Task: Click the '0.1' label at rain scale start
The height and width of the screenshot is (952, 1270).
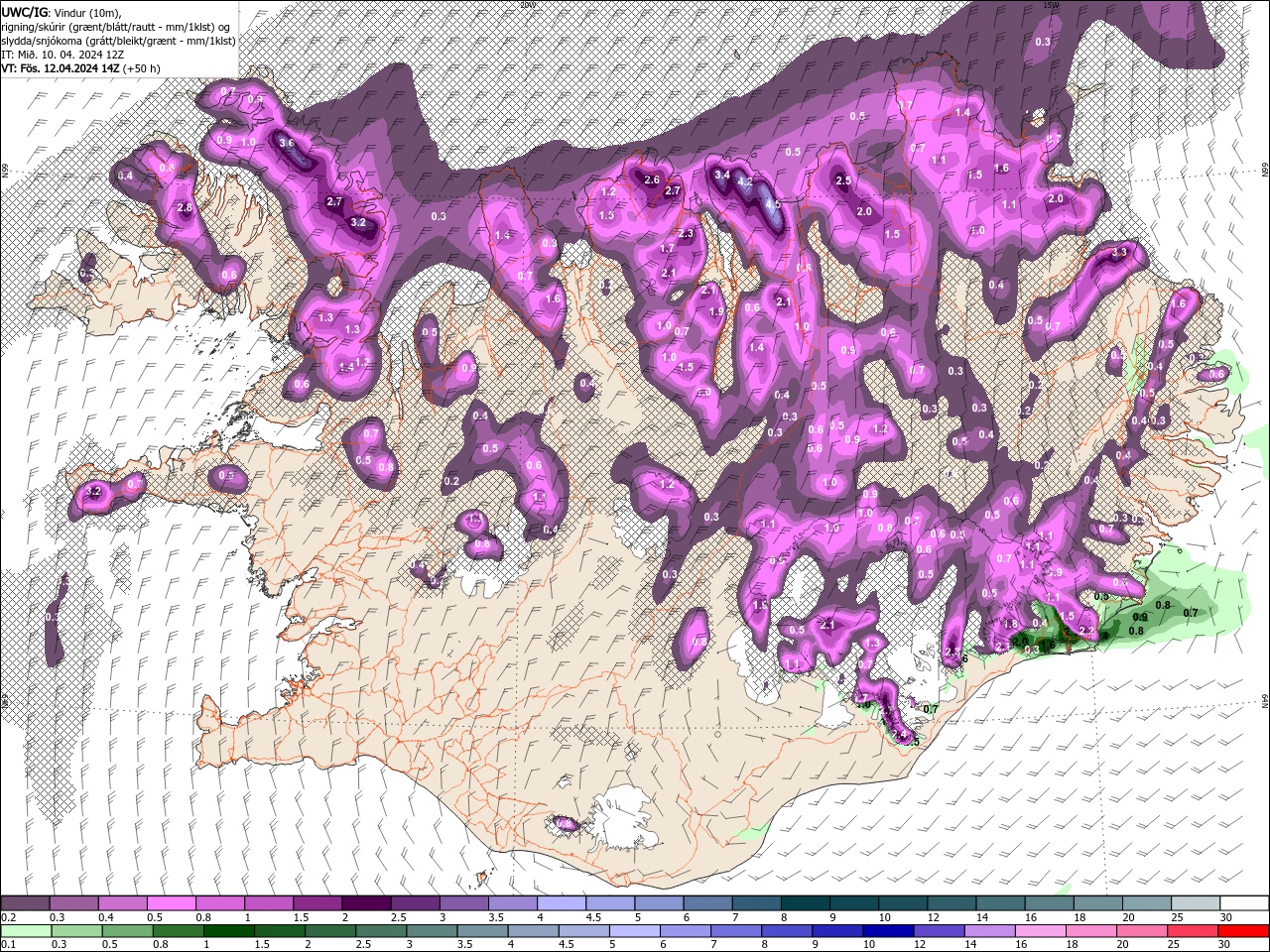Action: pos(8,945)
